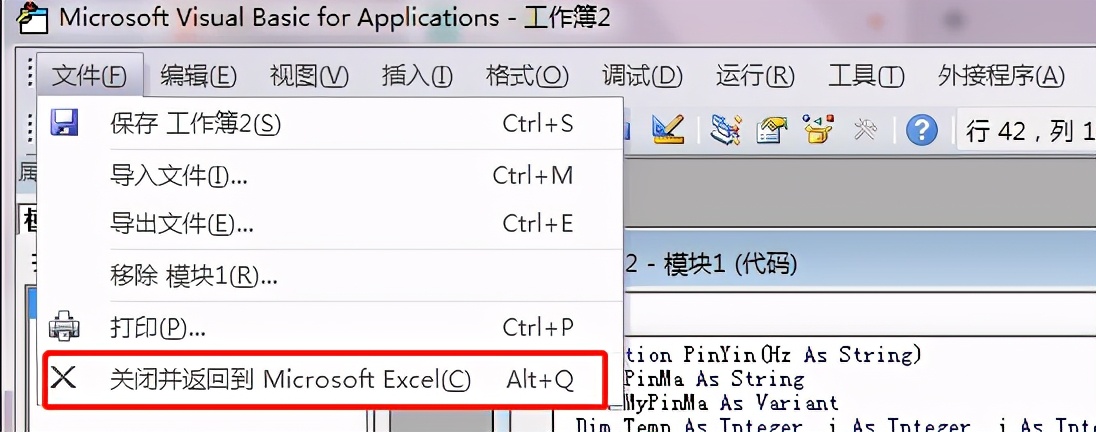
Task: Choose 打印(P)... menu entry
Action: click(x=330, y=326)
